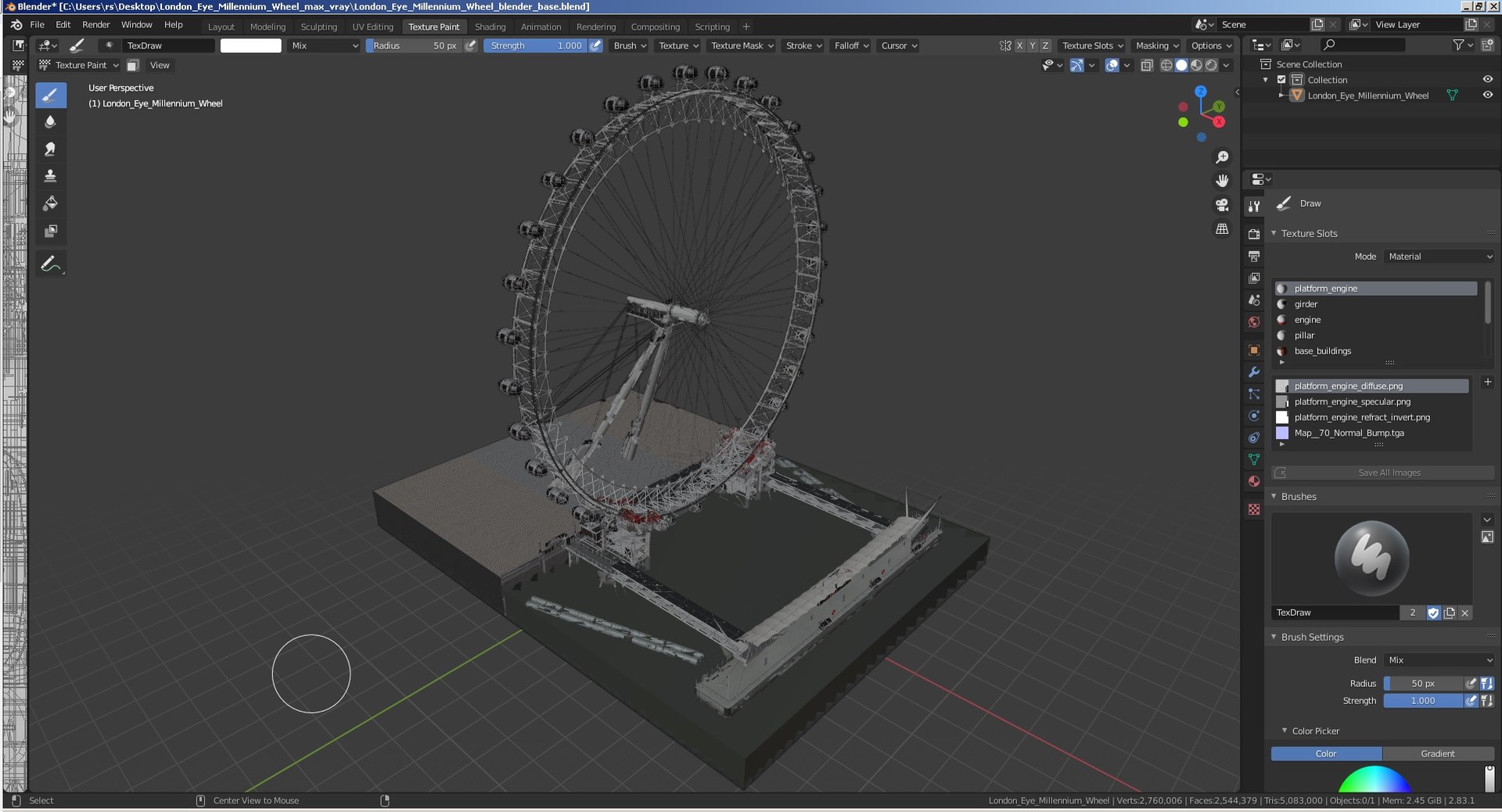Image resolution: width=1502 pixels, height=812 pixels.
Task: Select the Annotate tool
Action: point(51,264)
